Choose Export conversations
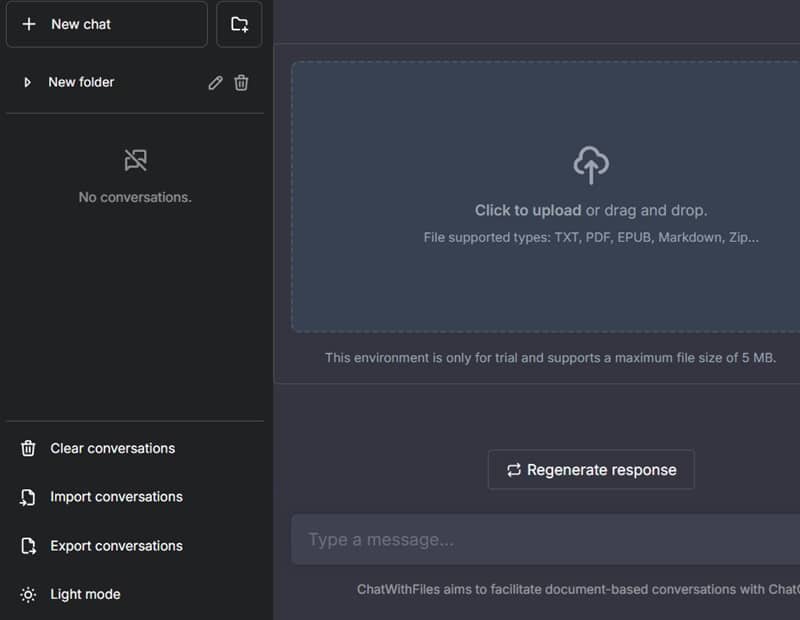Viewport: 800px width, 620px height. pos(135,546)
